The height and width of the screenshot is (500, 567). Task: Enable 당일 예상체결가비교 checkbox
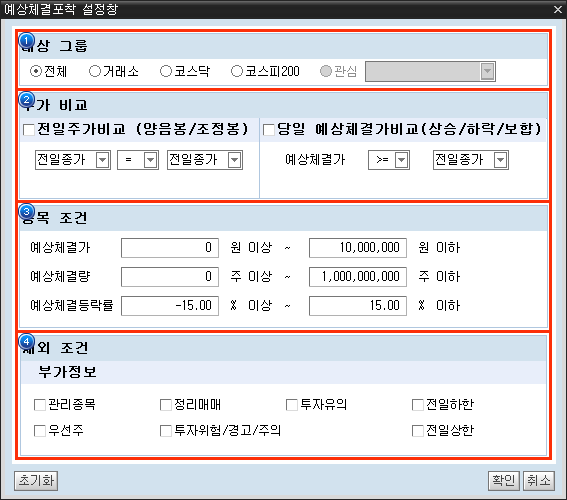pyautogui.click(x=269, y=130)
